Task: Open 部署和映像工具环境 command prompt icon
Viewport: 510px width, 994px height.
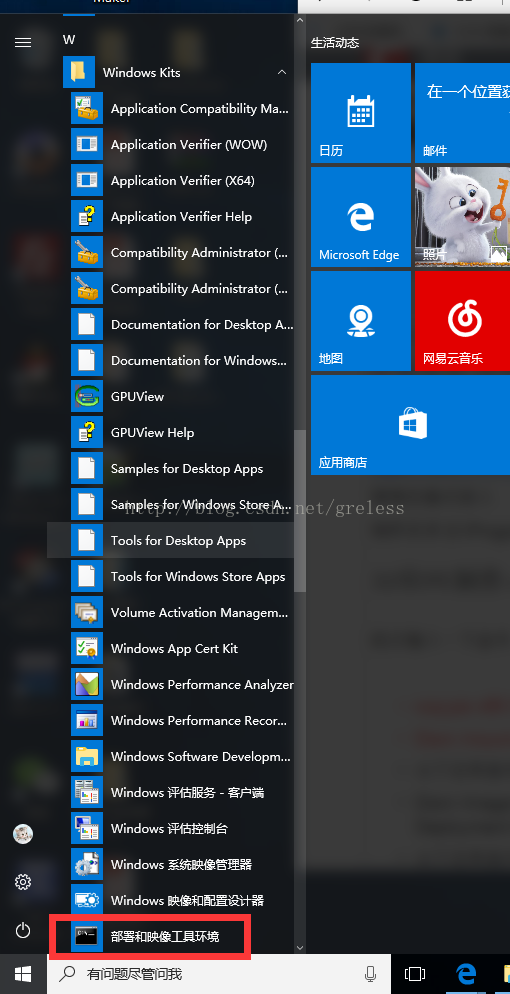Action: [x=86, y=936]
